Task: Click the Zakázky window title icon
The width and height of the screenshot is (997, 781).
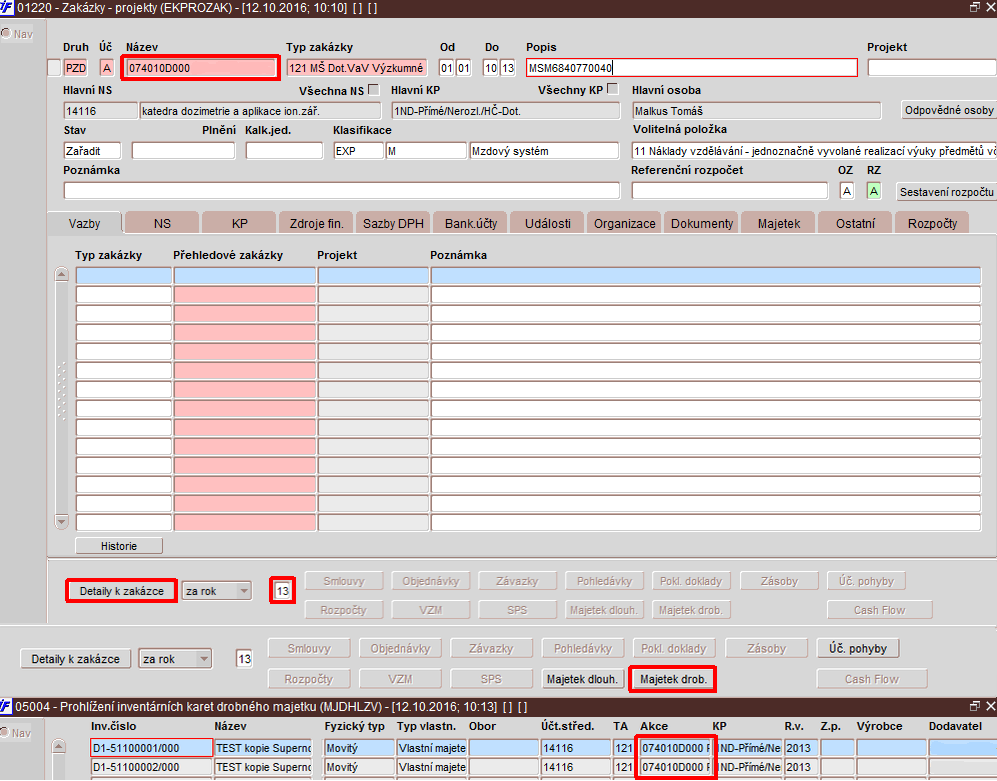Action: pos(8,7)
